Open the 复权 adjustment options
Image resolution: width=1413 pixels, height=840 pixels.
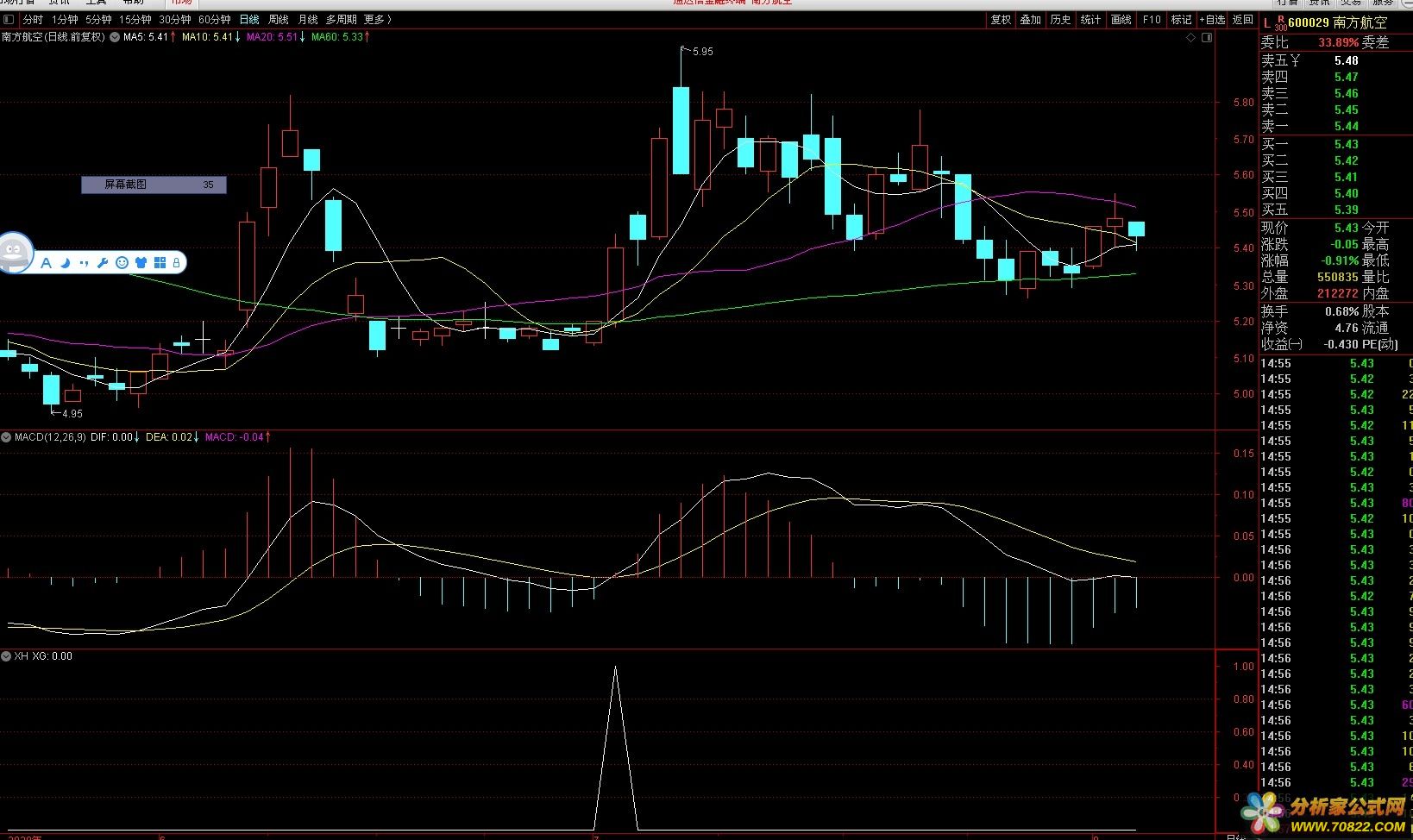[1001, 19]
